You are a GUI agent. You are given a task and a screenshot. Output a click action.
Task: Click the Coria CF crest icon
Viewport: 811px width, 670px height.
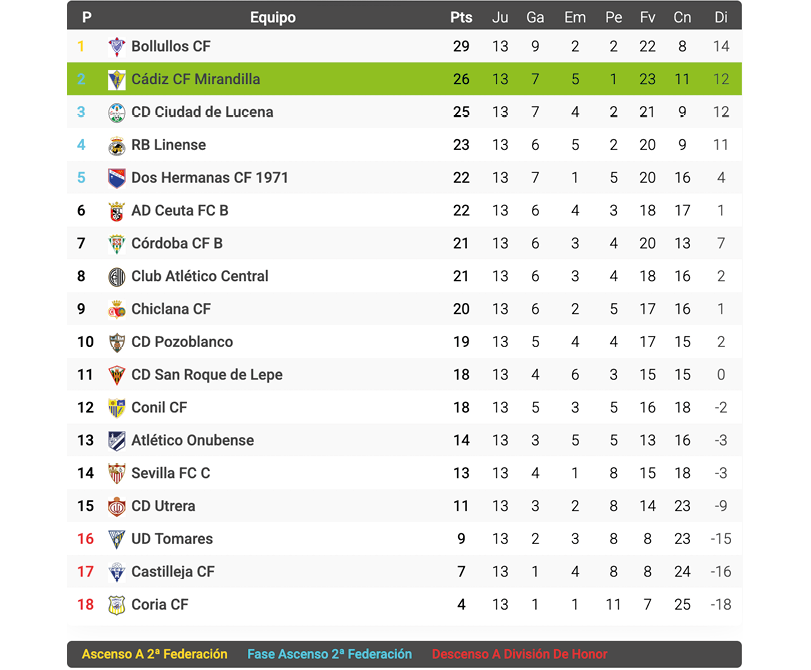(x=117, y=605)
